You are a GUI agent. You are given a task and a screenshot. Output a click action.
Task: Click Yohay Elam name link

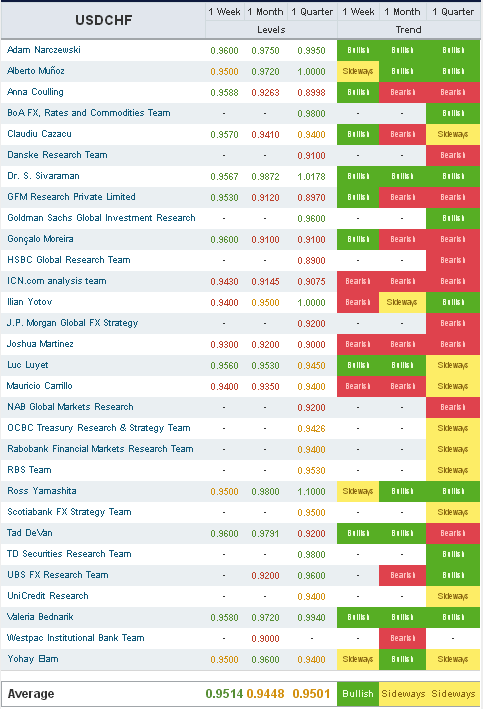point(33,659)
